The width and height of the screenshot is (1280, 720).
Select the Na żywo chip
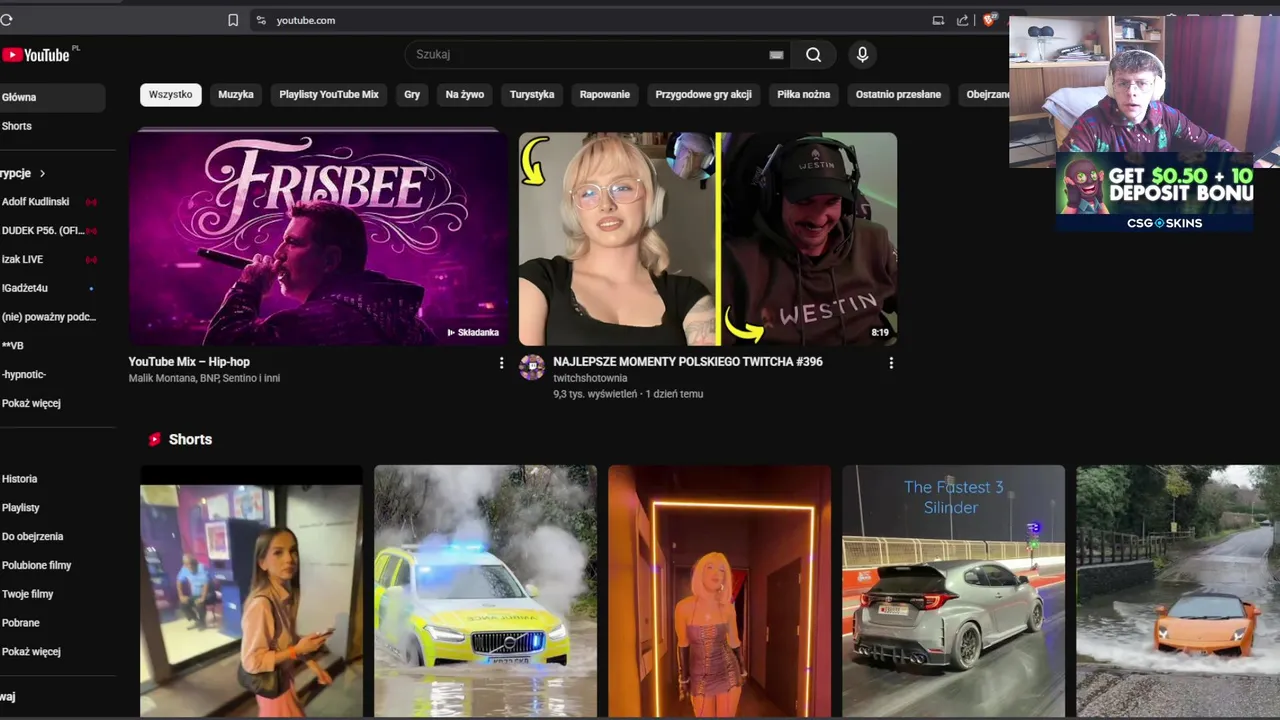click(x=465, y=95)
